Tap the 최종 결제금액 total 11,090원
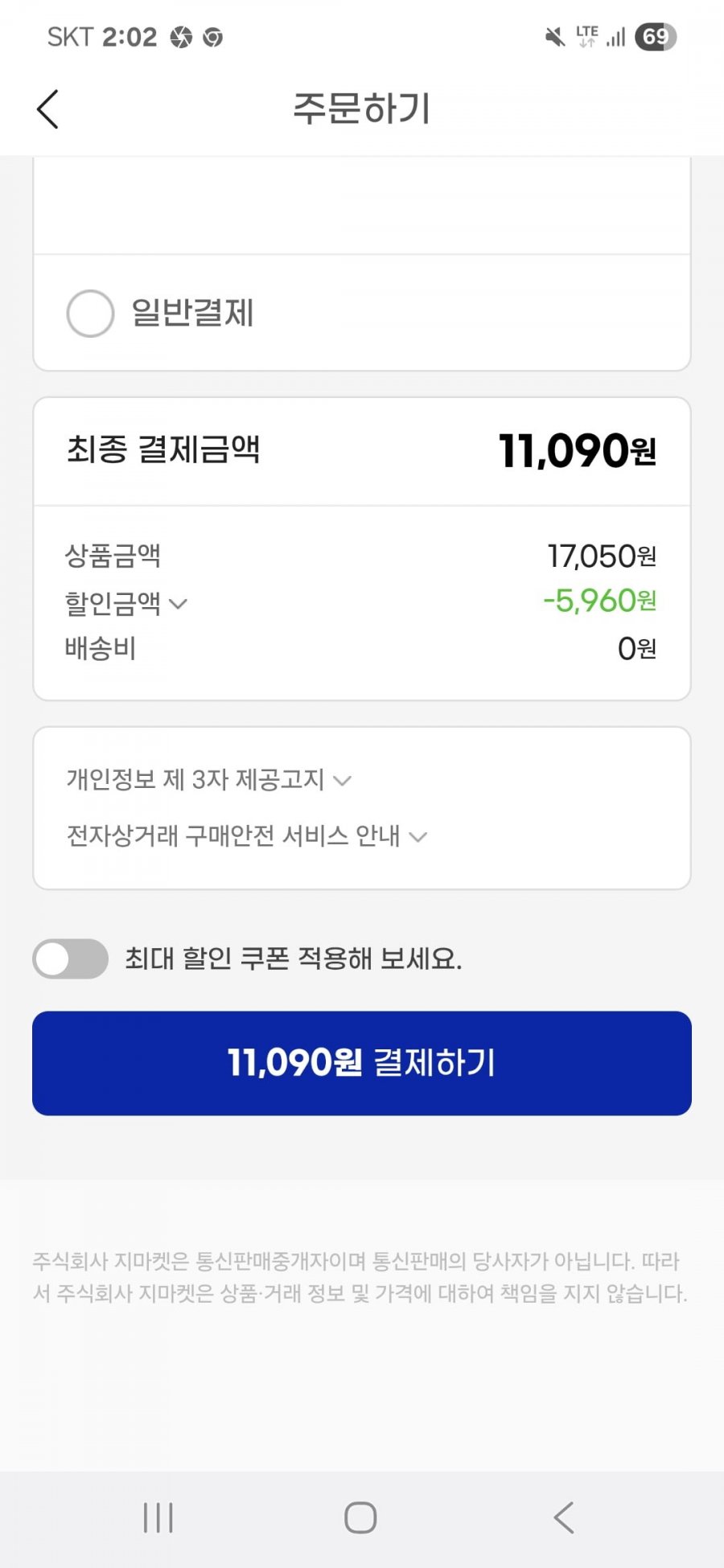Viewport: 724px width, 1568px height. (578, 450)
